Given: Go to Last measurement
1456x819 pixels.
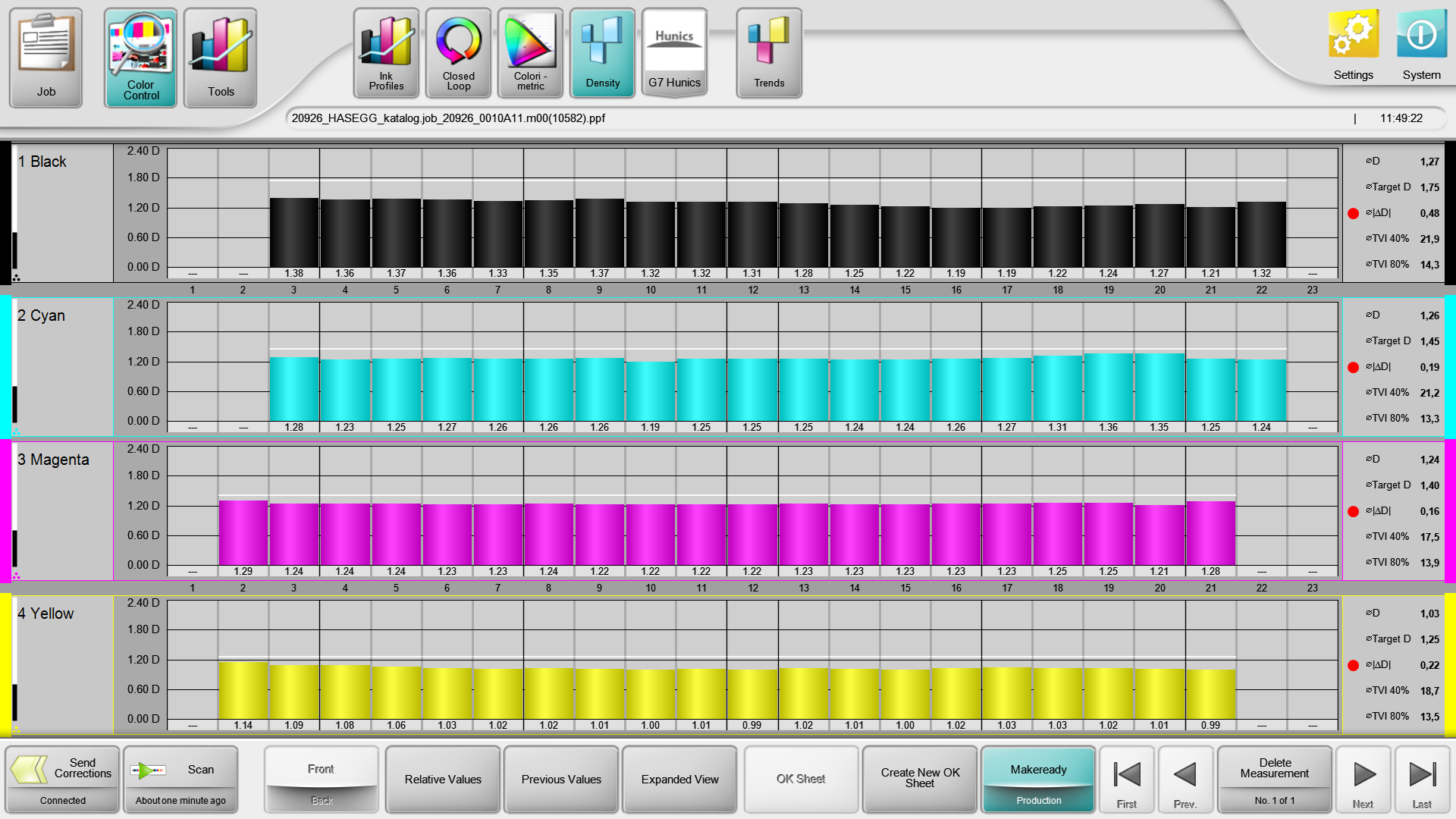Looking at the screenshot, I should (x=1422, y=780).
